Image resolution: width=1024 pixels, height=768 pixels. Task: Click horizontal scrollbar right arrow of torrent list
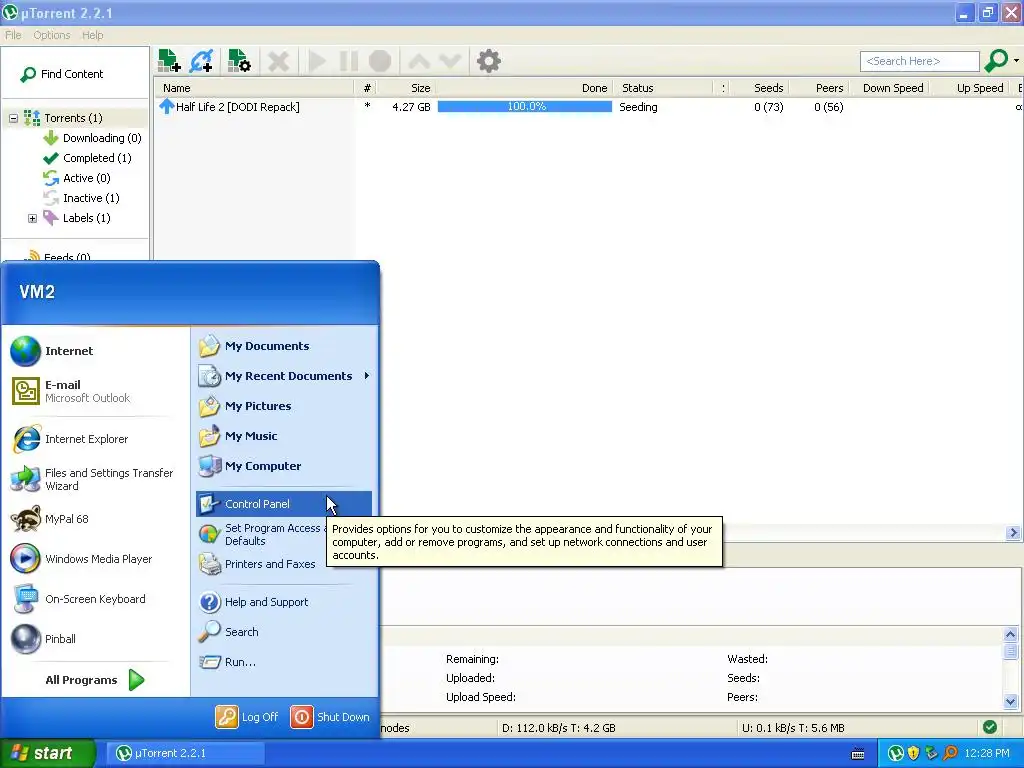pyautogui.click(x=1014, y=533)
